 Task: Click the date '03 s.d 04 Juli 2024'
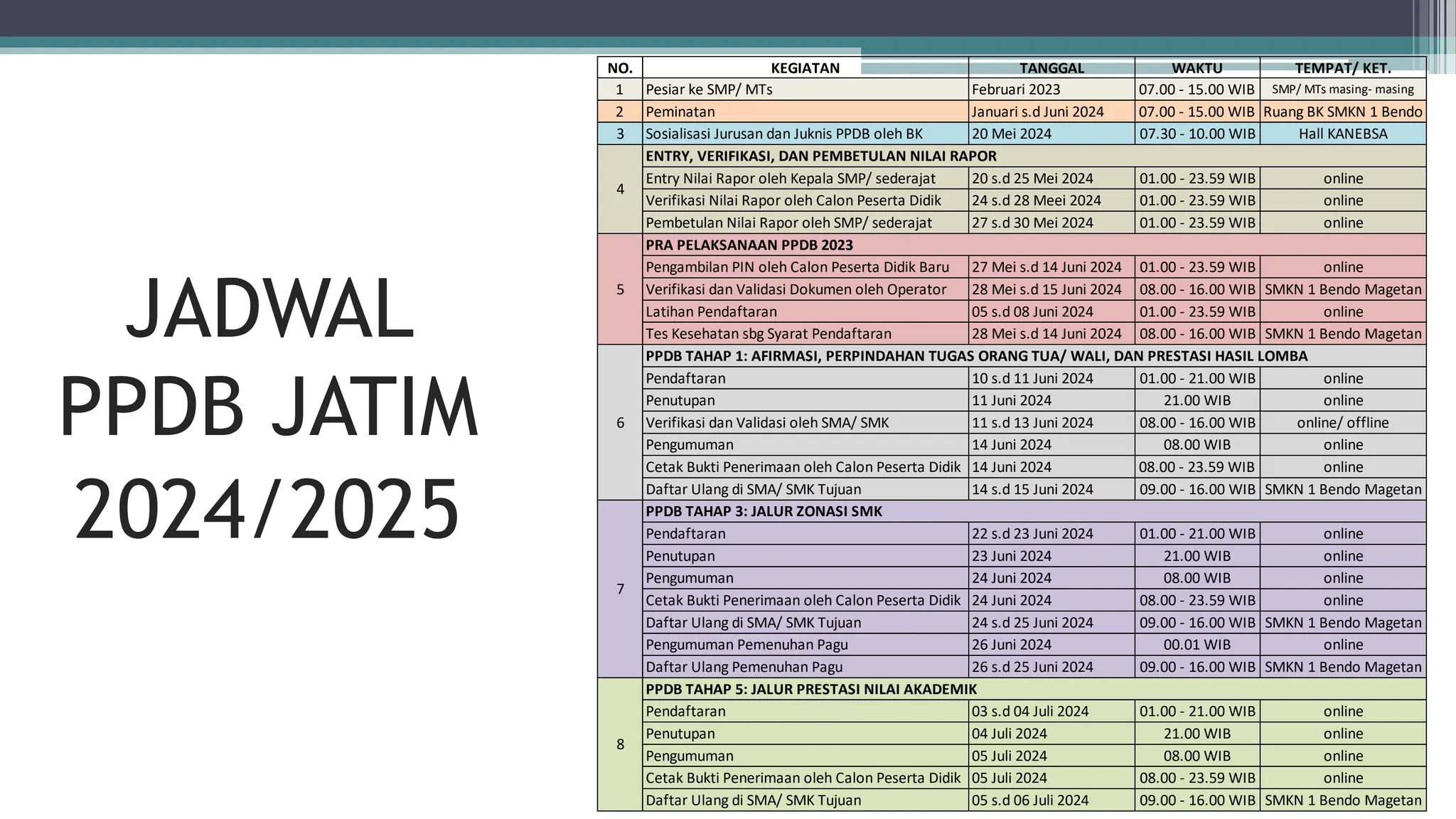tap(1051, 711)
